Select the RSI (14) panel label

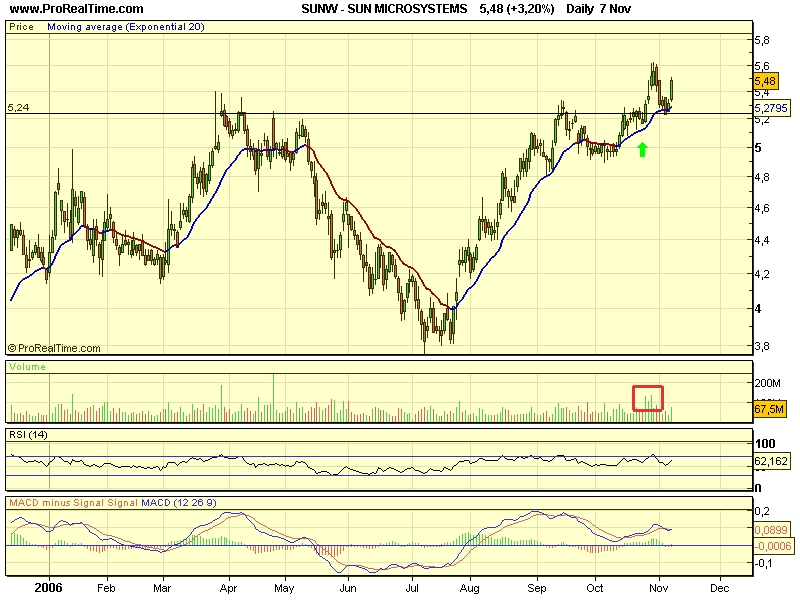[x=28, y=435]
